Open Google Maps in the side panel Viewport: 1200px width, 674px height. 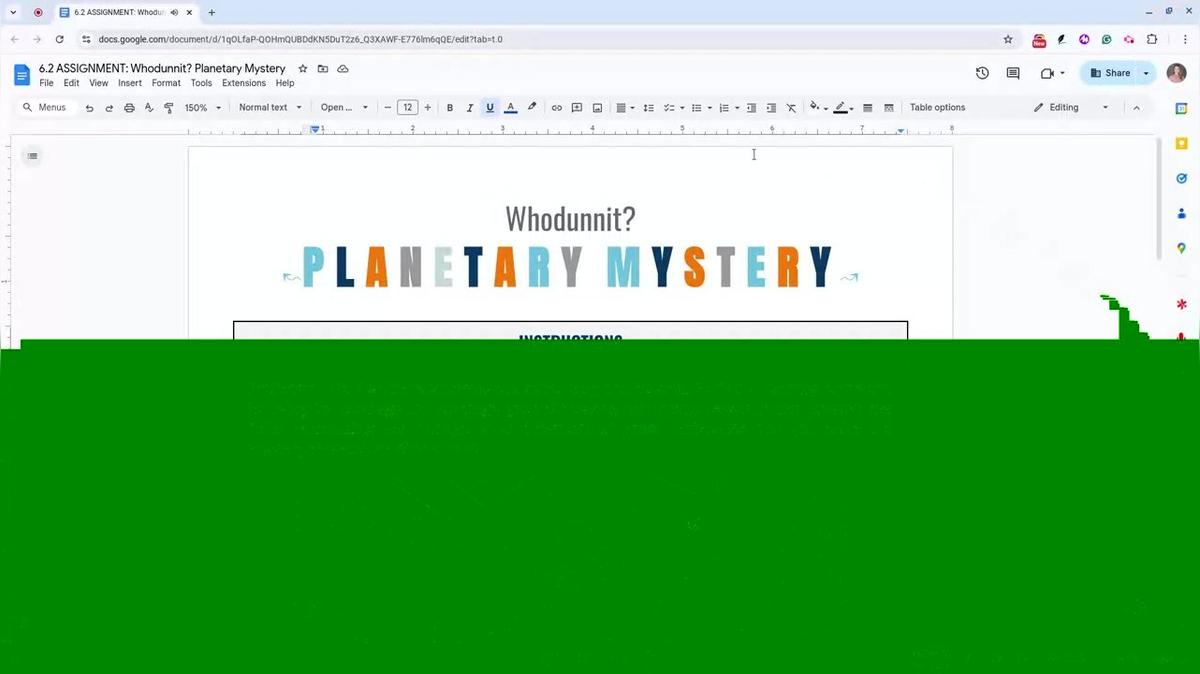tap(1181, 246)
